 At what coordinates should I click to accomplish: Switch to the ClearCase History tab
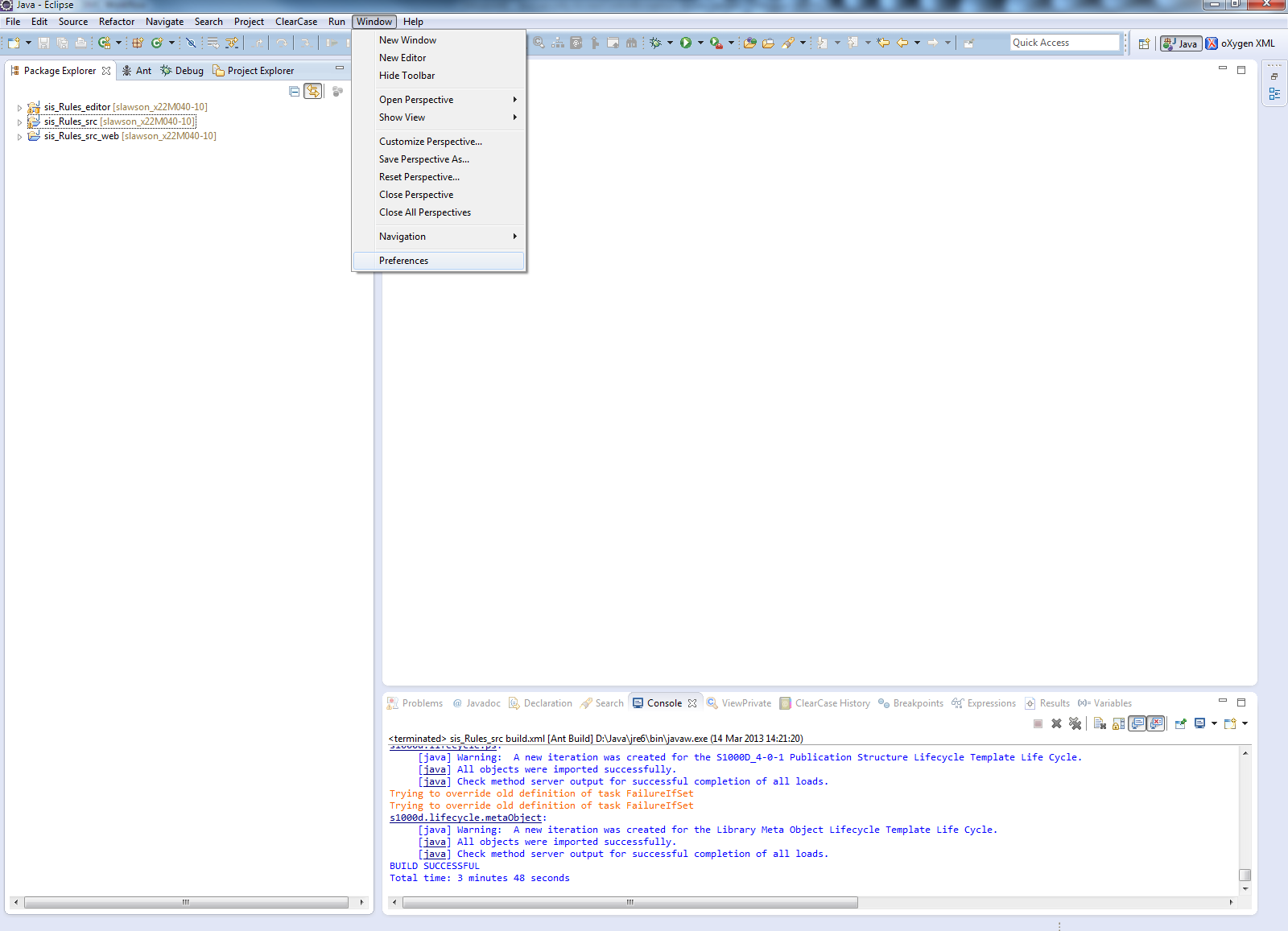tap(824, 703)
